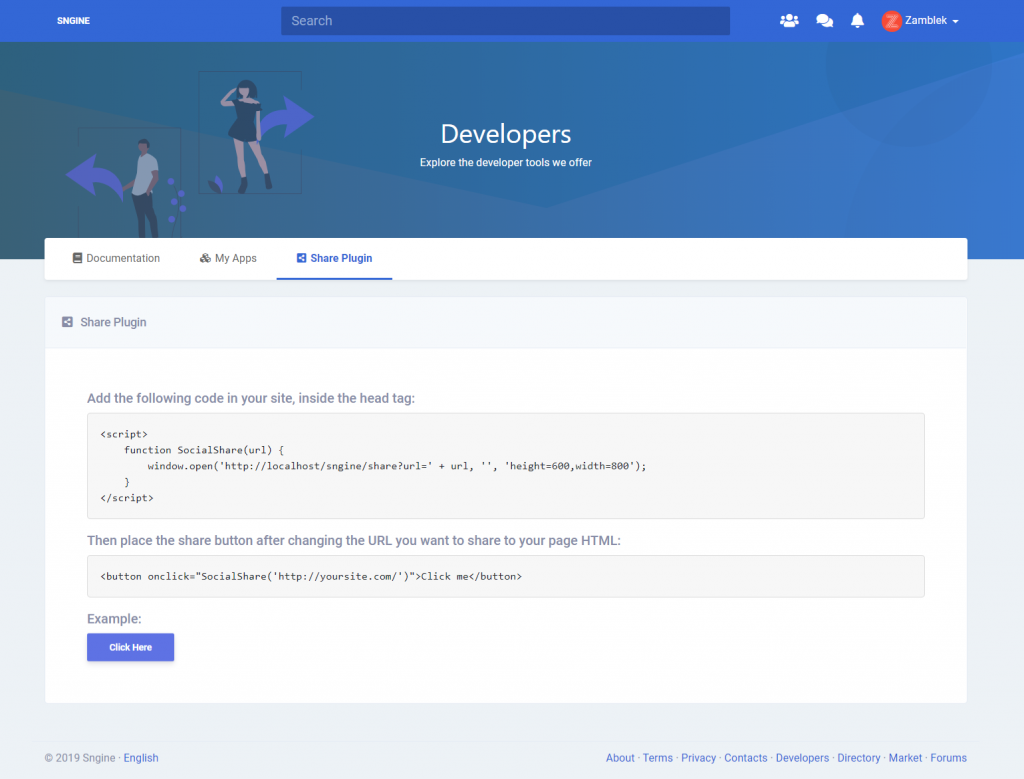Image resolution: width=1024 pixels, height=779 pixels.
Task: Click the My Apps cubes icon
Action: point(205,258)
